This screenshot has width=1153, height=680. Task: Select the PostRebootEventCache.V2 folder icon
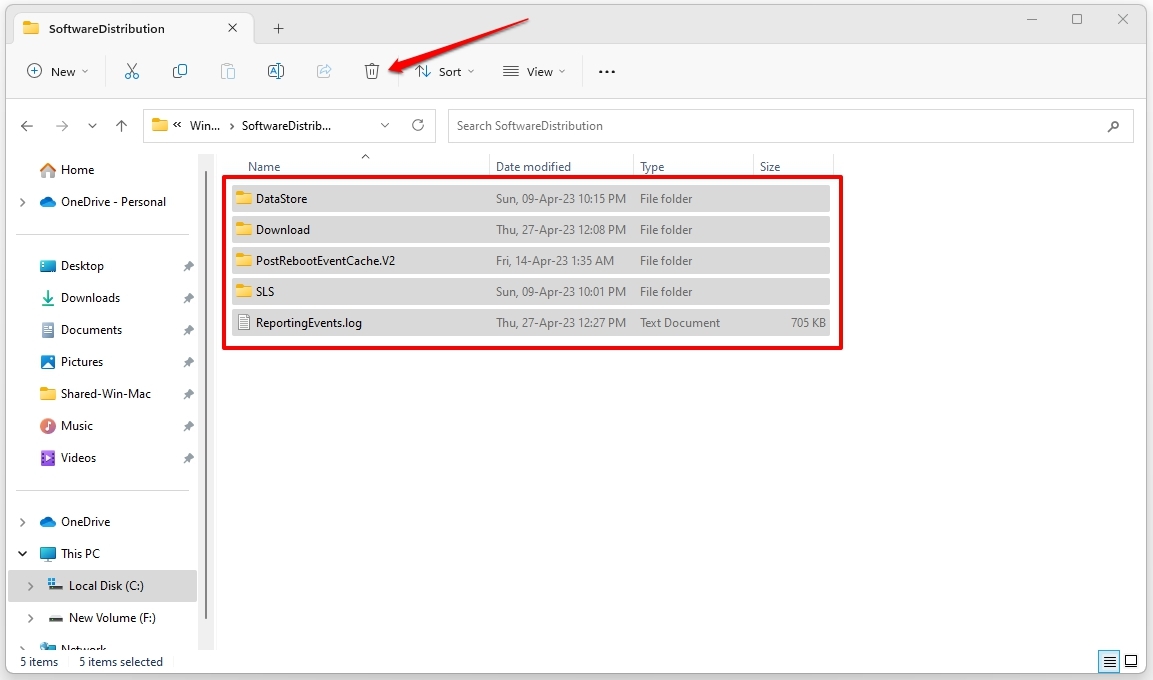(243, 260)
